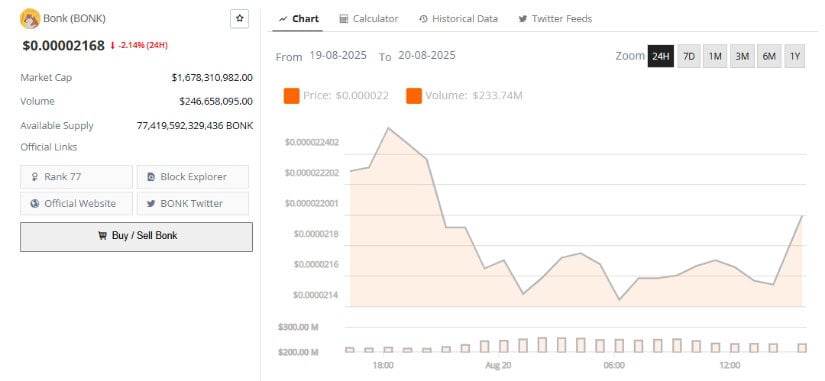The image size is (825, 381).
Task: Click the Buy / Sell Bonk button
Action: coord(136,236)
